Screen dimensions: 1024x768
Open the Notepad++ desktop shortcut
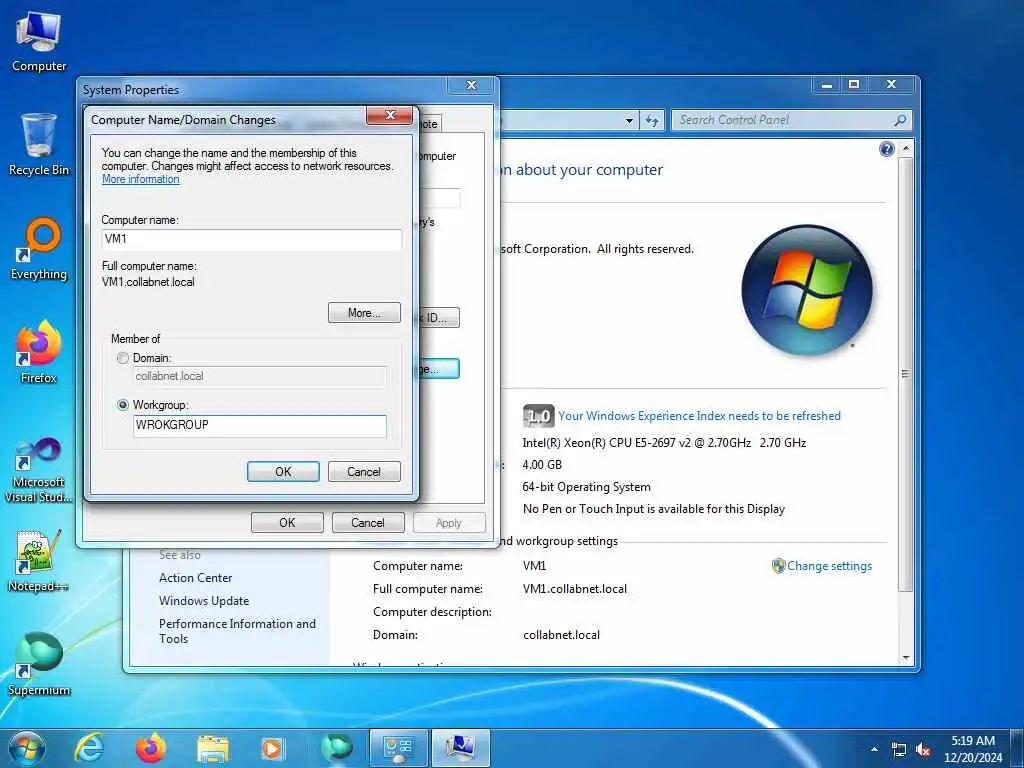click(x=39, y=560)
